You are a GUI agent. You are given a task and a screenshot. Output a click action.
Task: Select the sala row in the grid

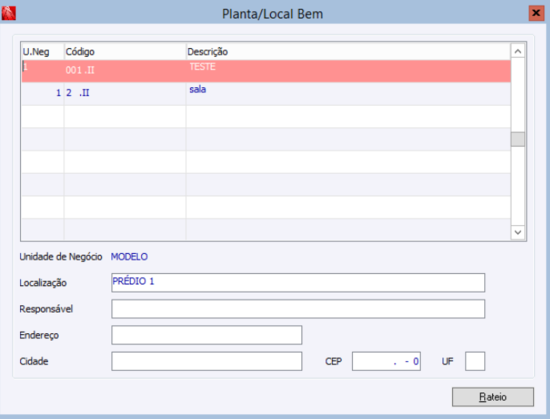pos(266,94)
